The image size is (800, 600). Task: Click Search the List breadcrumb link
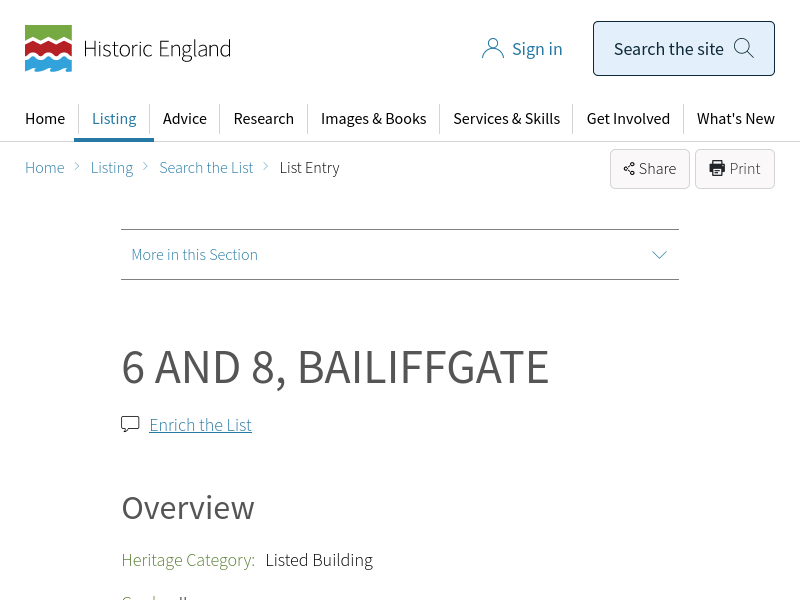206,168
